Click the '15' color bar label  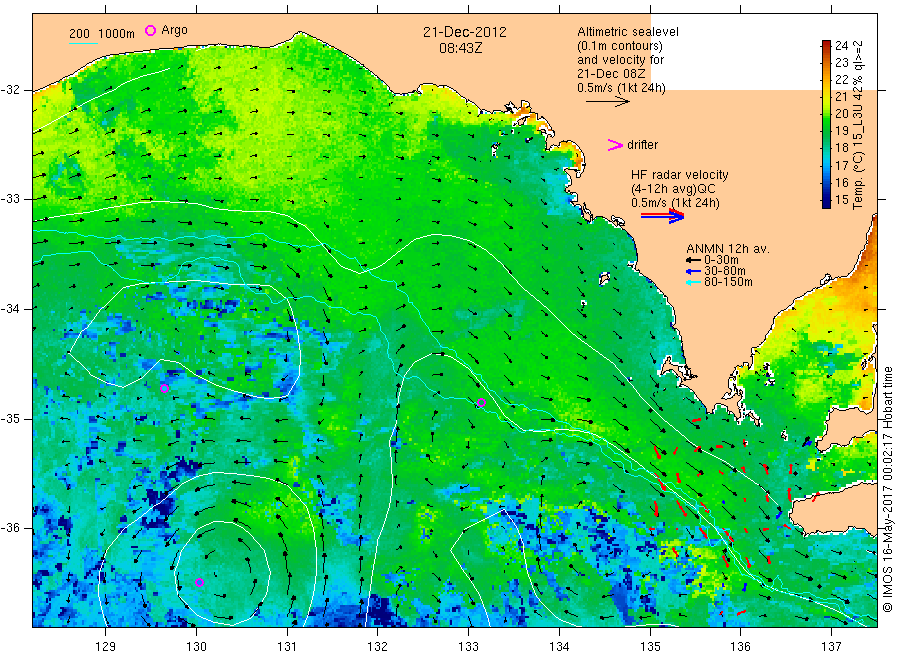click(841, 200)
